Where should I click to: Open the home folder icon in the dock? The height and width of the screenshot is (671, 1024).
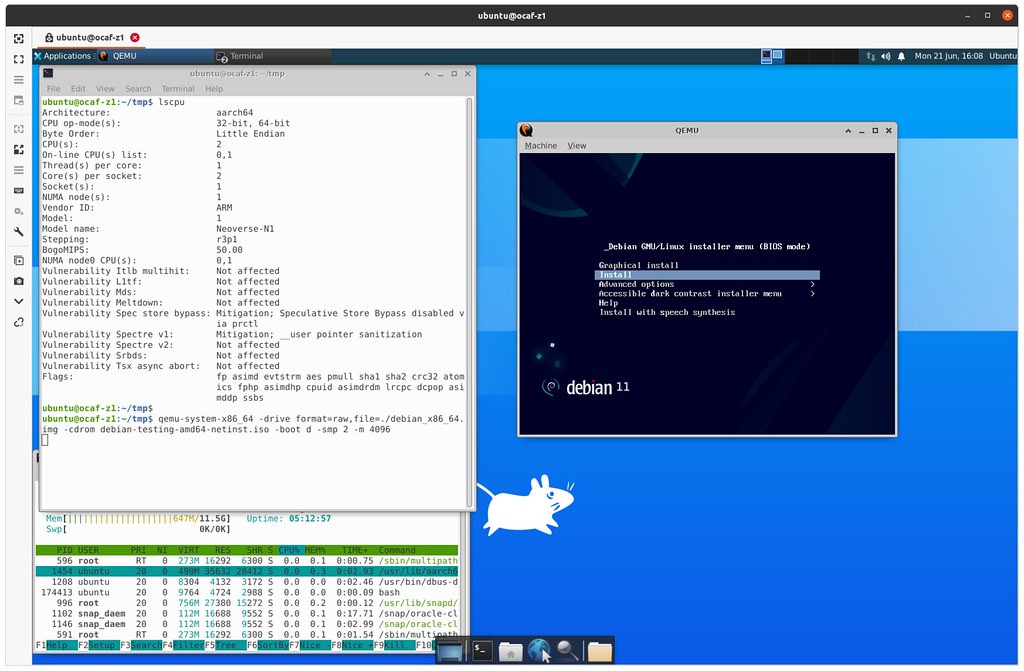(x=510, y=650)
